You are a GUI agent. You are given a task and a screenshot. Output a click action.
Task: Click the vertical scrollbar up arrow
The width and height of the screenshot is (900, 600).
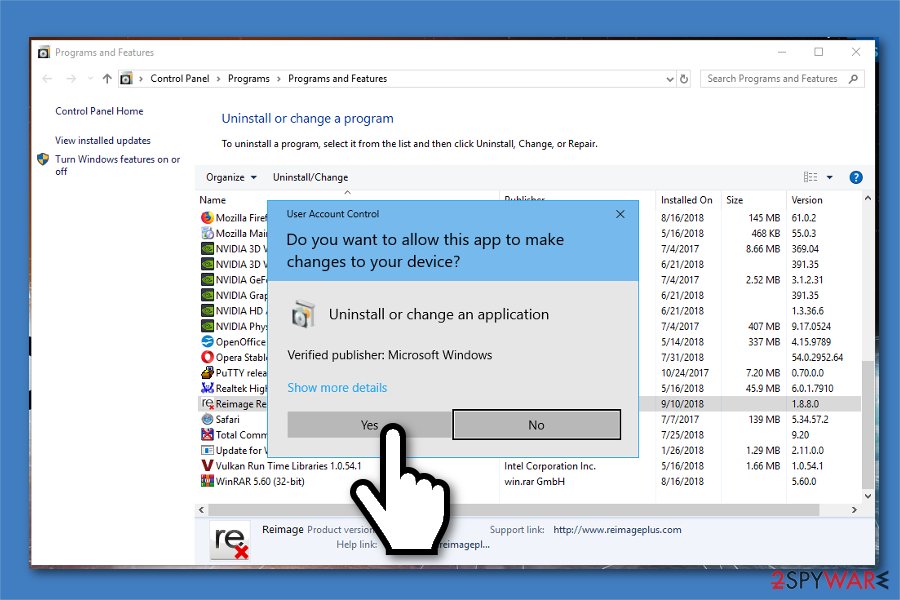coord(868,198)
